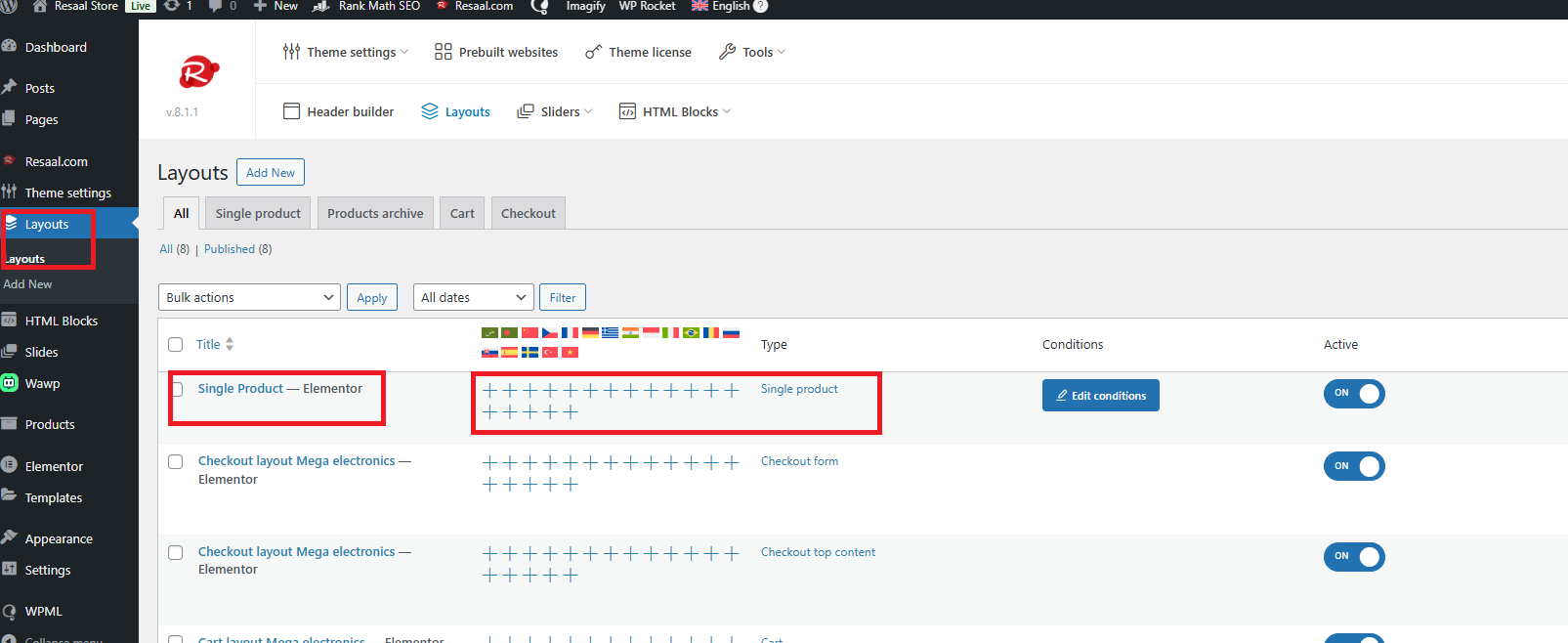This screenshot has width=1568, height=643.
Task: Open Layouts in the theme toolbar
Action: point(455,111)
